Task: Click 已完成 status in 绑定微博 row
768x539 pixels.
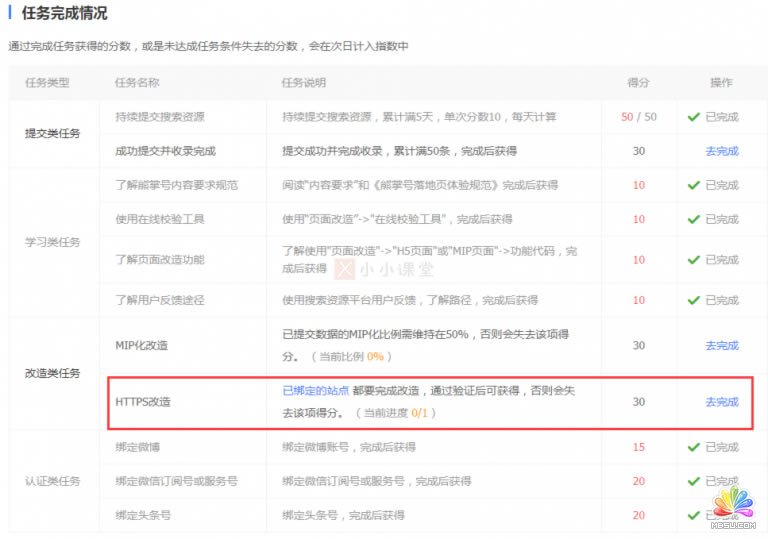Action: pos(721,447)
